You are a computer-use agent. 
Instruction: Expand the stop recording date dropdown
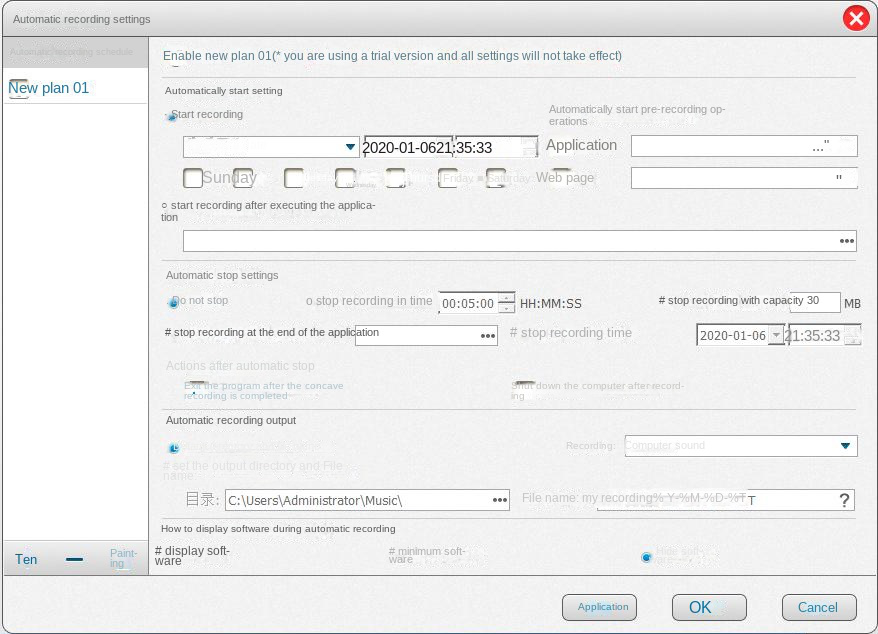tap(777, 335)
